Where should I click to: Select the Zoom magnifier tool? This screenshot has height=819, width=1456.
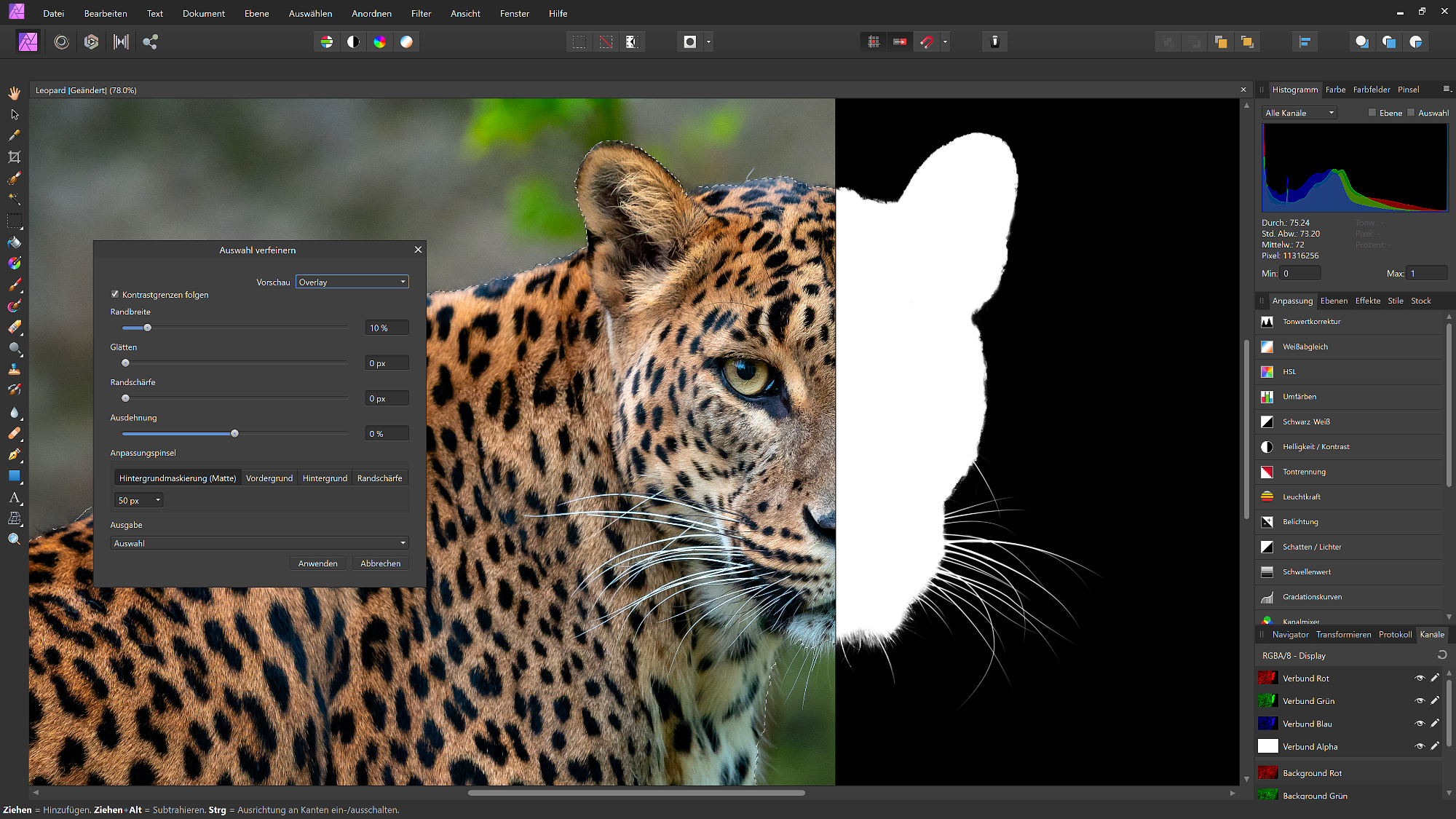point(14,539)
